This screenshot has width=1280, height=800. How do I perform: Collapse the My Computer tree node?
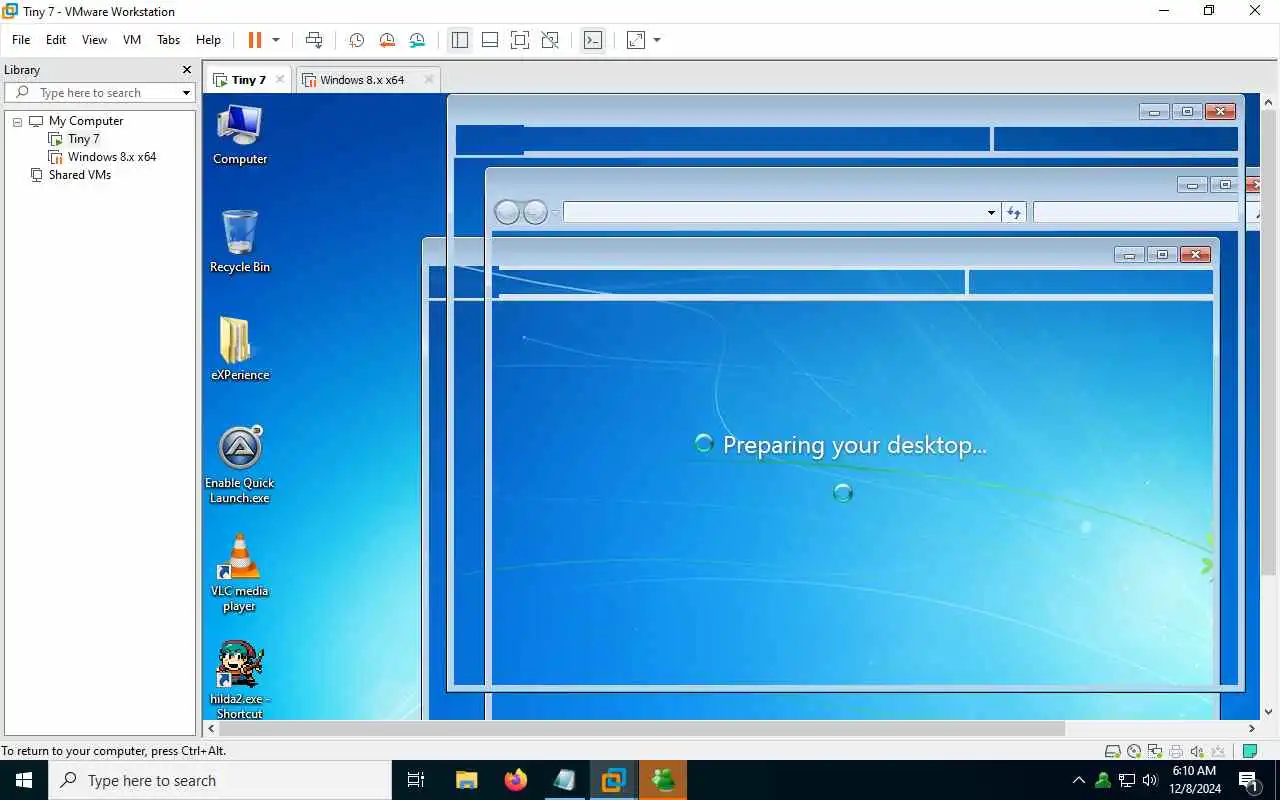point(17,121)
